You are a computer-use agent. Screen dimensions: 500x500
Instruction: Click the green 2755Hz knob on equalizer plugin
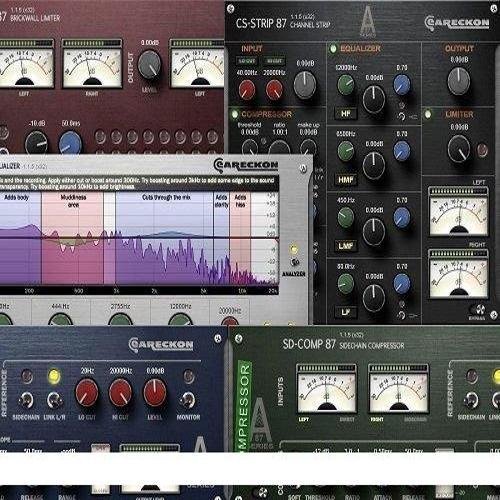point(120,319)
